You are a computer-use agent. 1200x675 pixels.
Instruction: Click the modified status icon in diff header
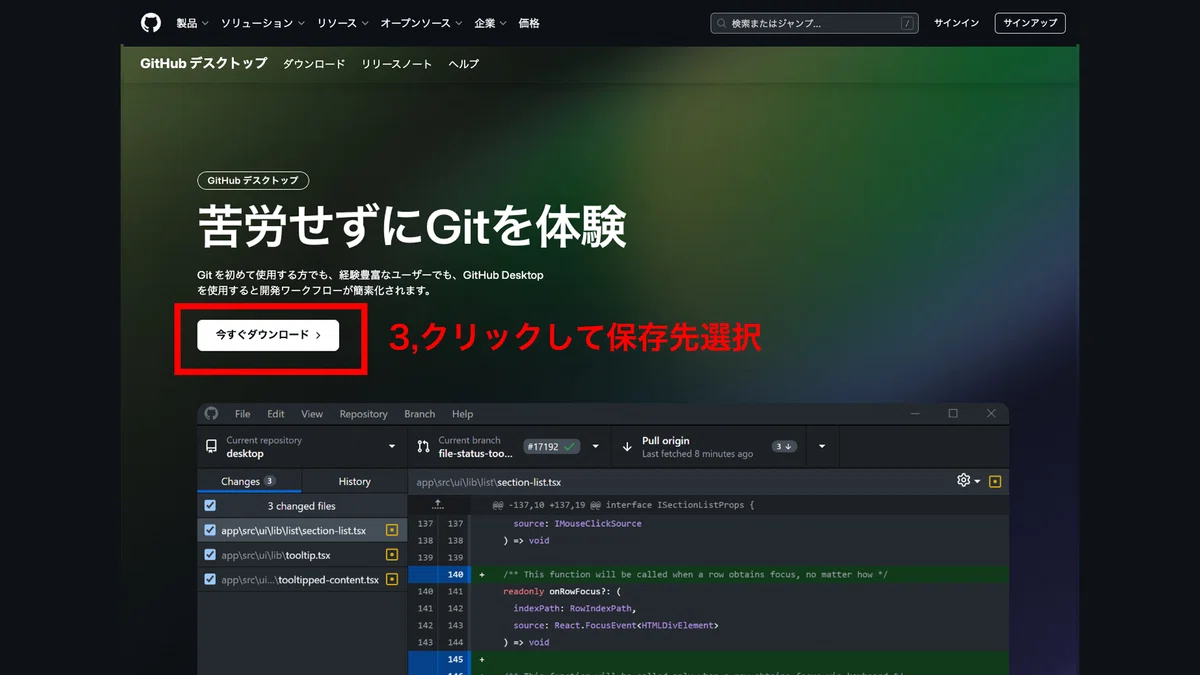(995, 481)
